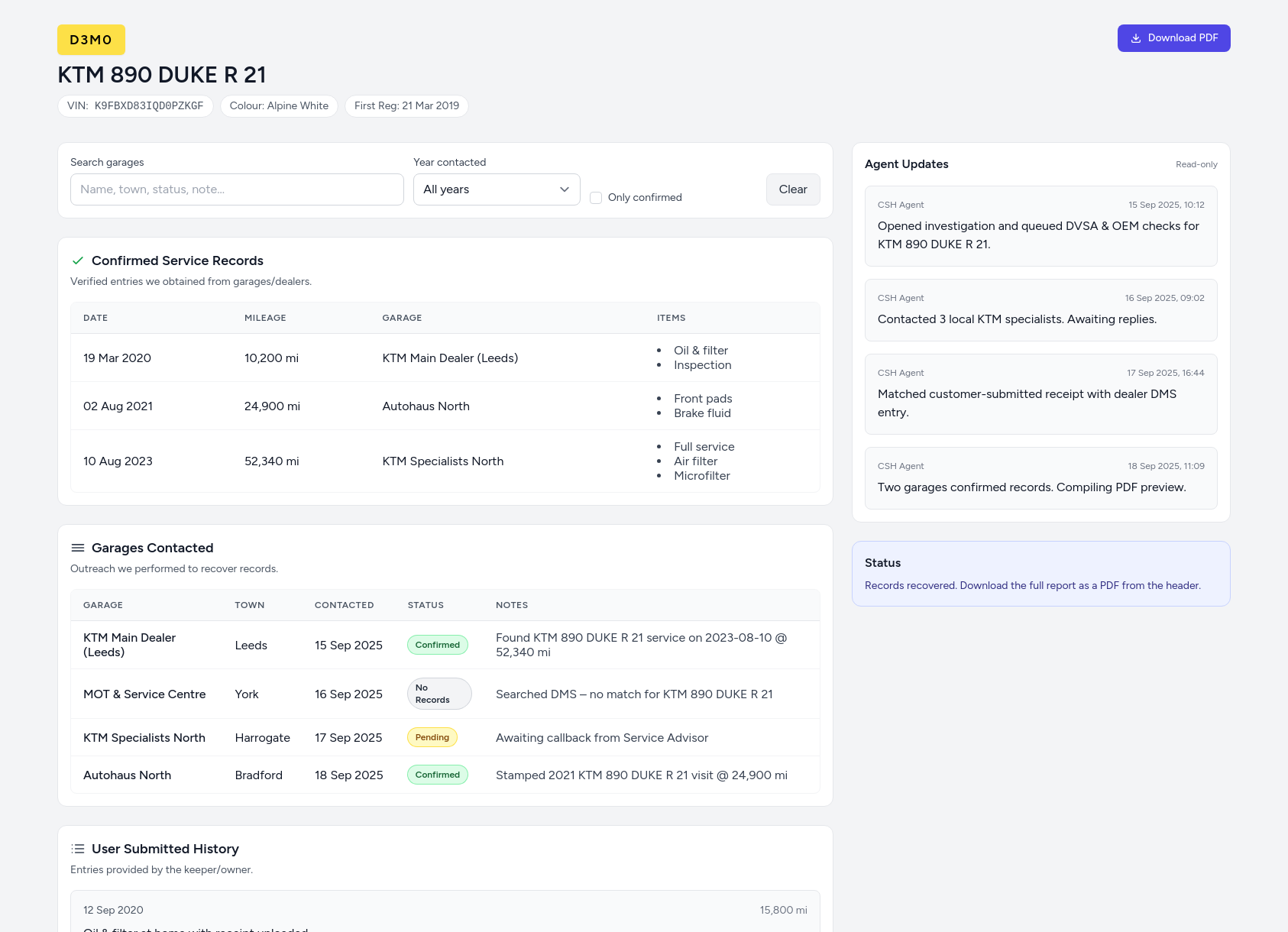Viewport: 1288px width, 932px height.
Task: Click the Confirmed badge for KTM Main Dealer
Action: [437, 645]
